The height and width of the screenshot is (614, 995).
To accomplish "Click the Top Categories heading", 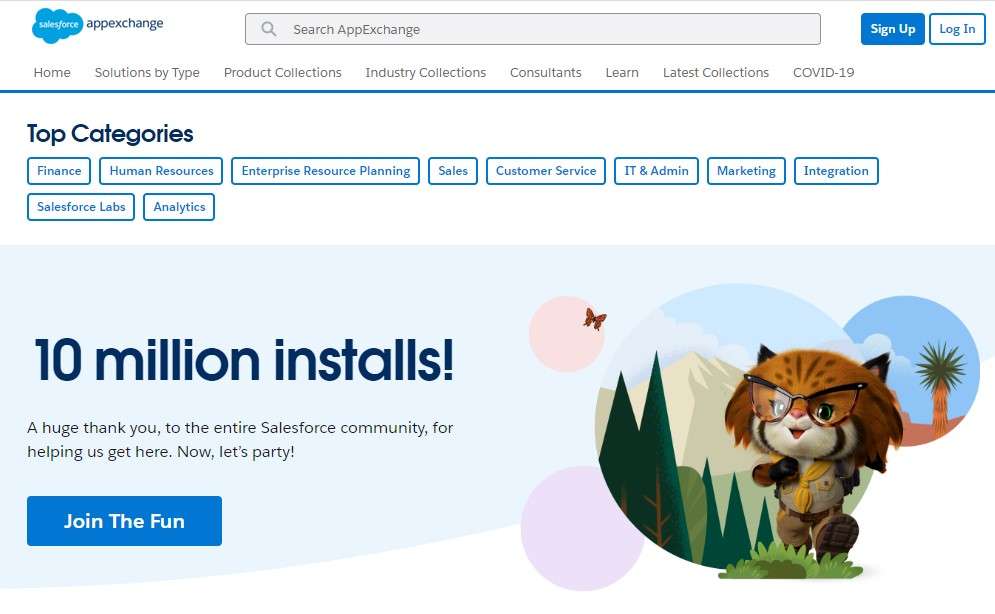I will click(x=110, y=134).
